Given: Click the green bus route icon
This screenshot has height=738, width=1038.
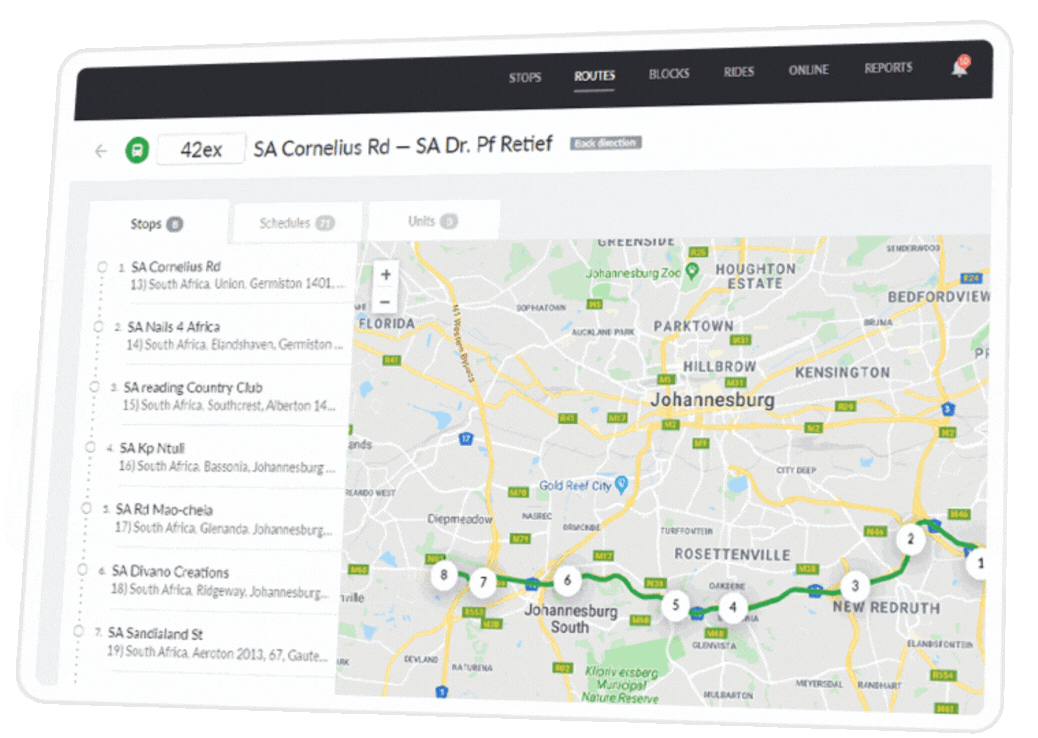Looking at the screenshot, I should [x=137, y=151].
